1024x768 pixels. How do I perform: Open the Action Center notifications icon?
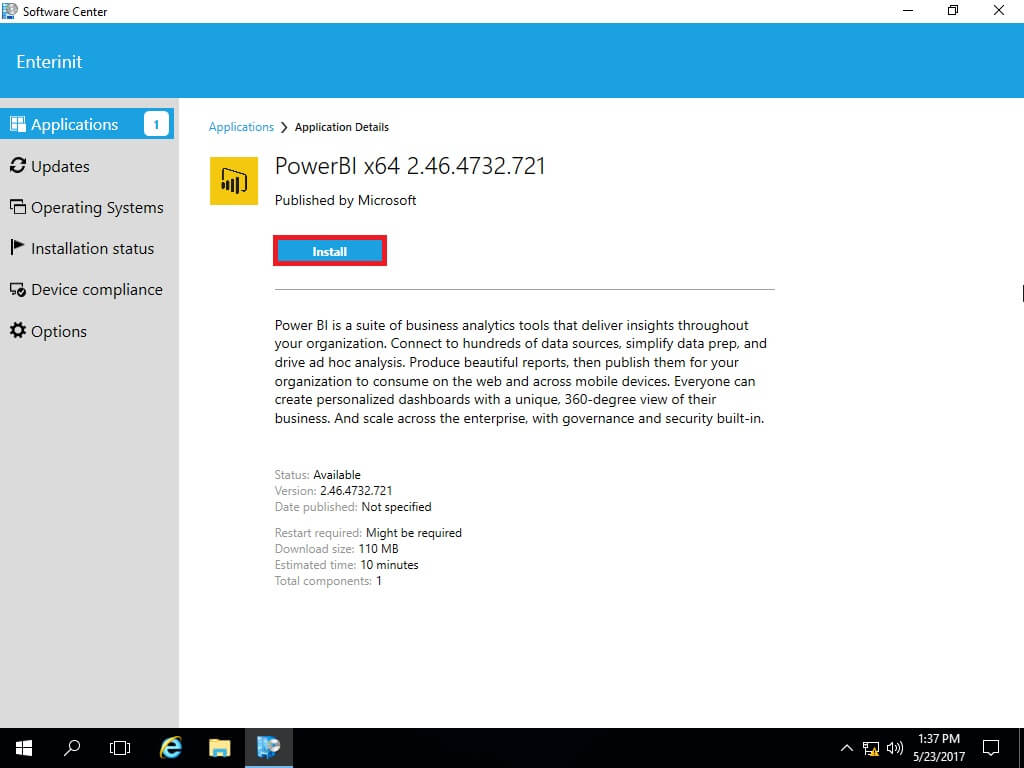(x=991, y=748)
